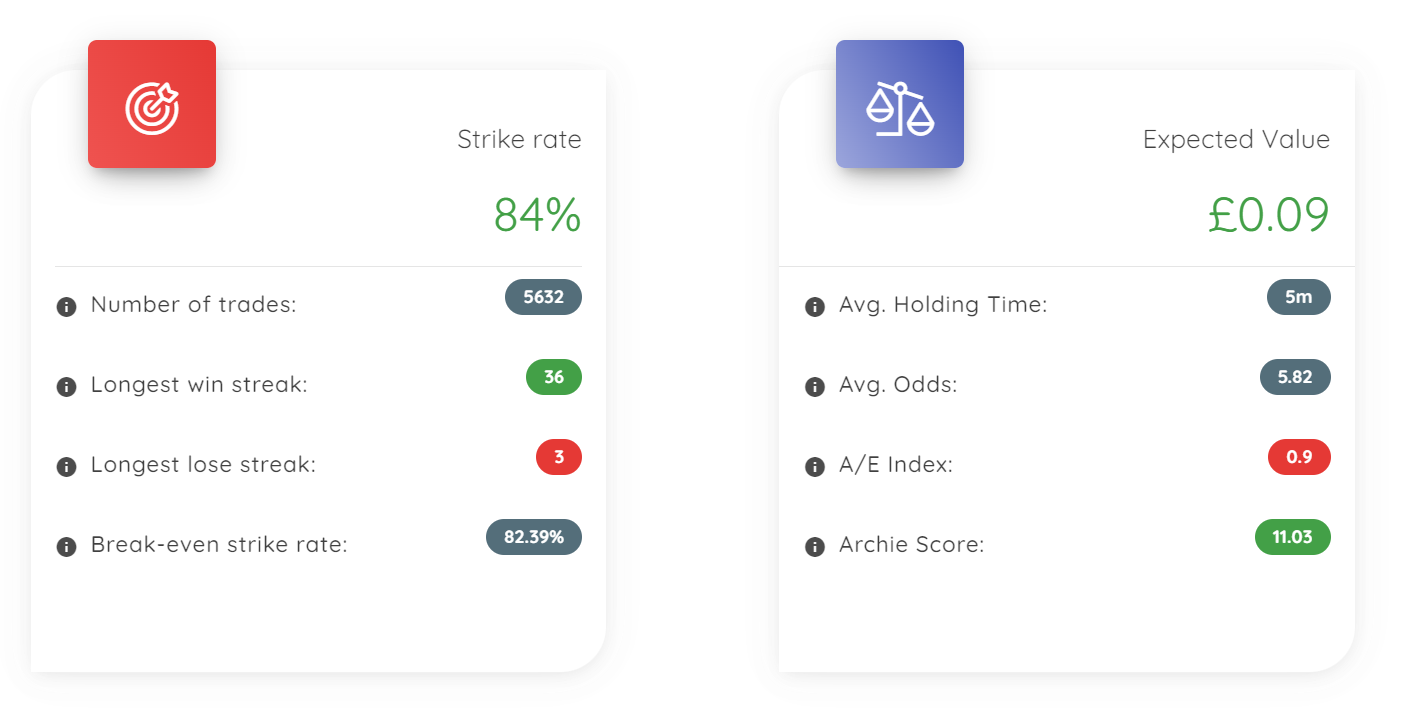Click info icon beside Break-even strike rate
The image size is (1401, 715).
[67, 547]
